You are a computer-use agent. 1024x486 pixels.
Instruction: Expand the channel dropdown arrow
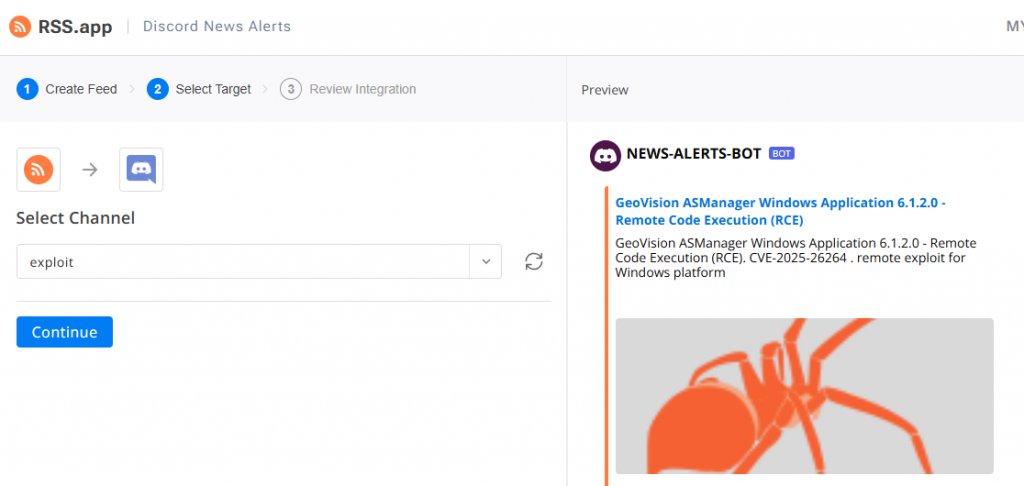pyautogui.click(x=486, y=262)
